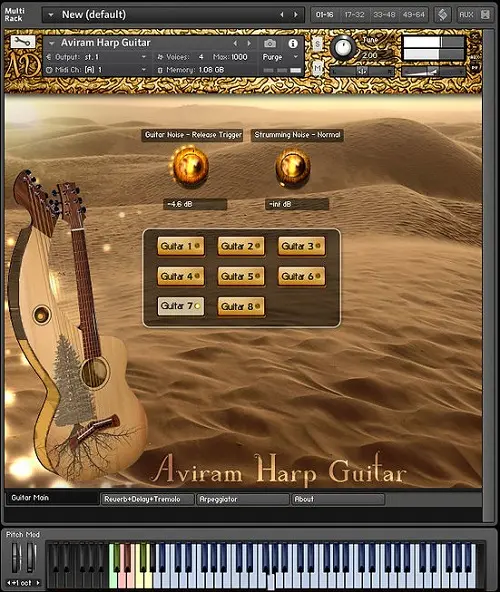Toggle the AUX panel button
Screen dimensions: 500x592
466,15
